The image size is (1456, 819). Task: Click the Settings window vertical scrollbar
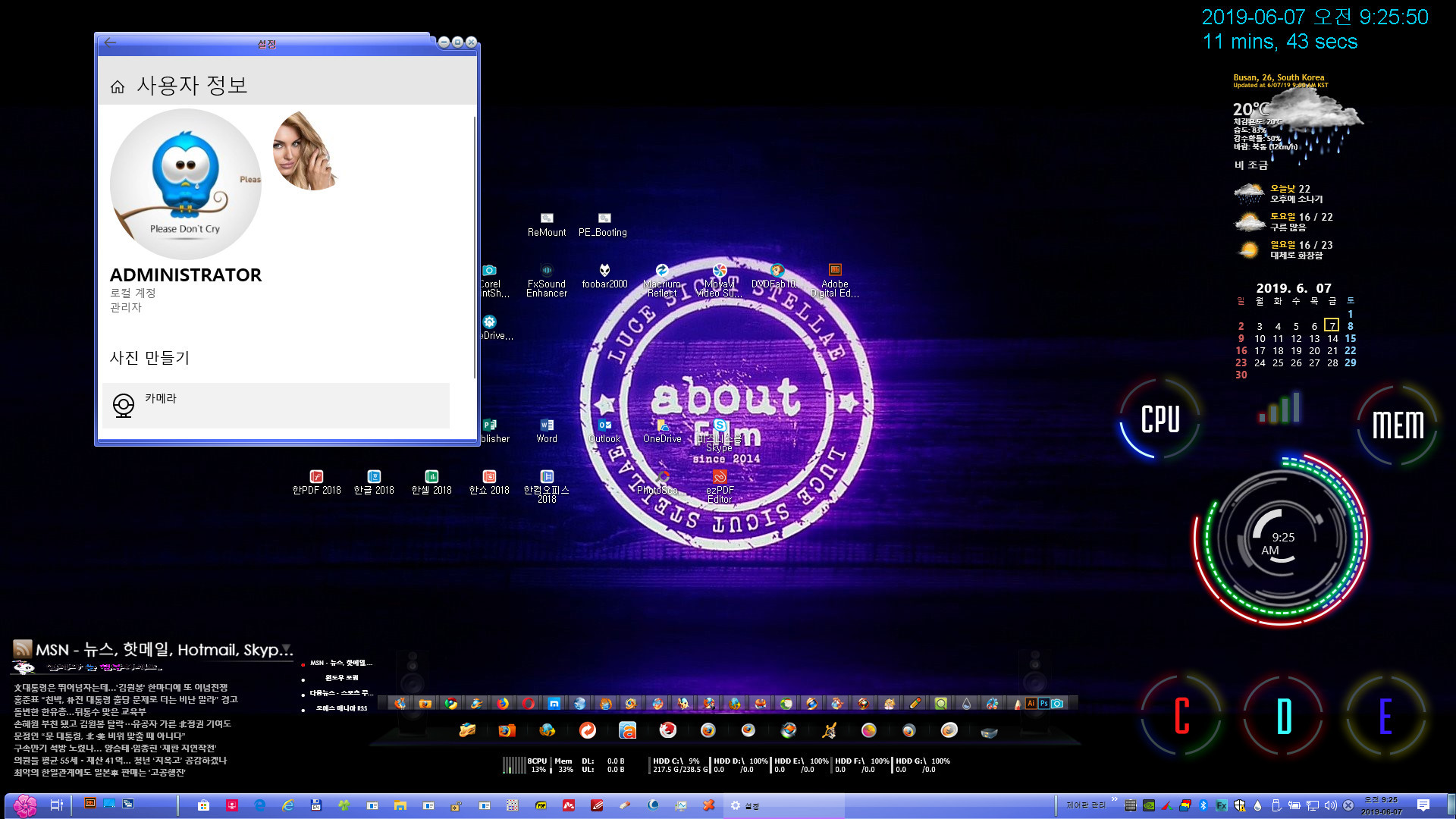point(475,246)
